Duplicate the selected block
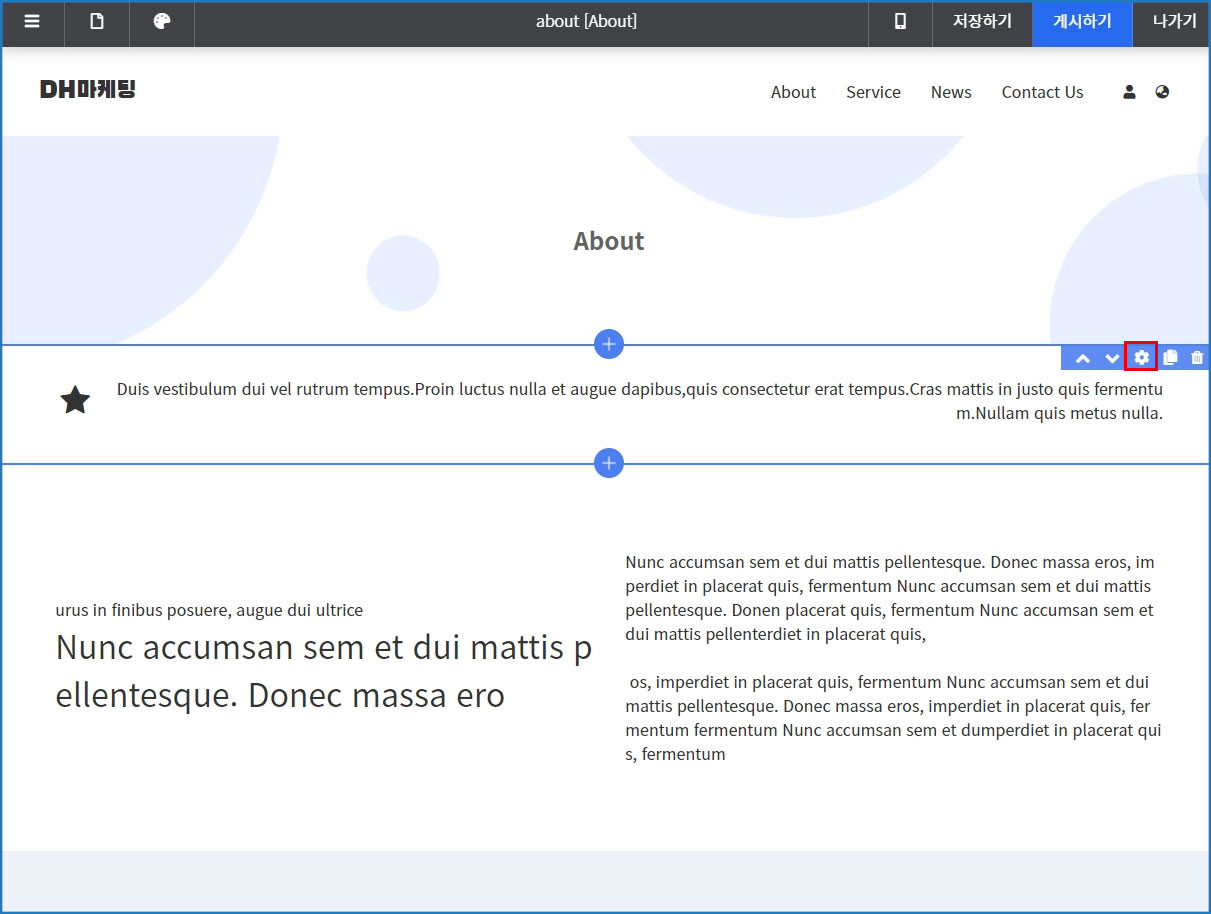1211x914 pixels. (1170, 357)
